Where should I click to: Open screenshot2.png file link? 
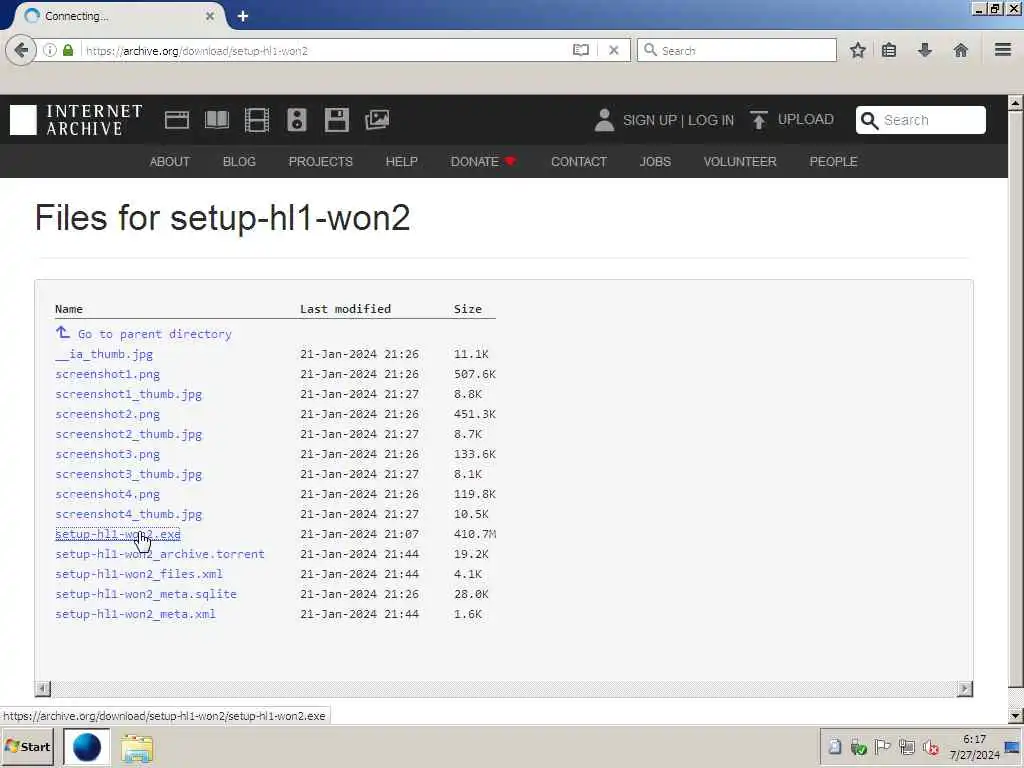coord(108,414)
